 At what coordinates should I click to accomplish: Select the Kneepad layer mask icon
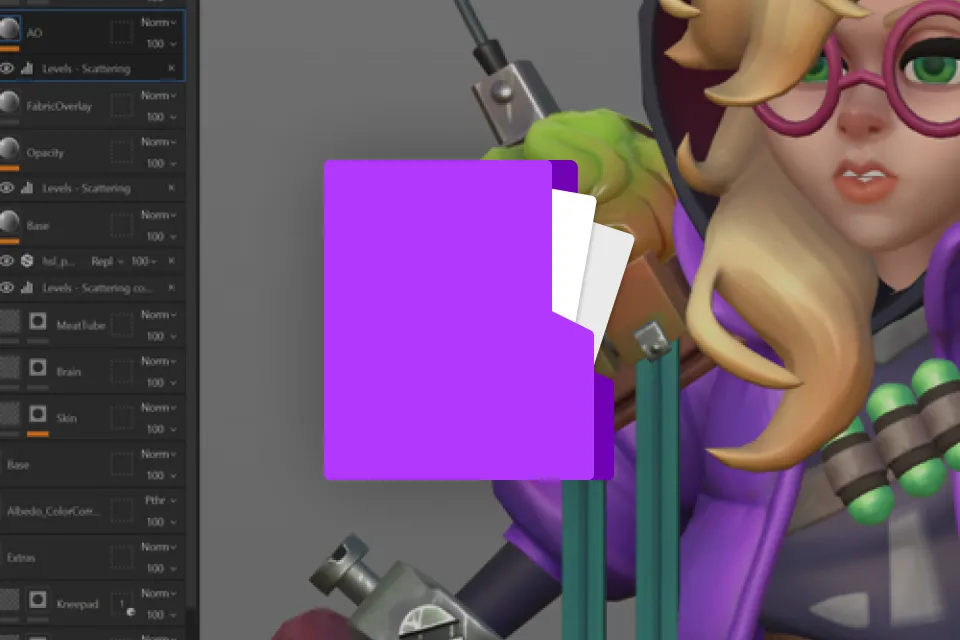point(38,600)
